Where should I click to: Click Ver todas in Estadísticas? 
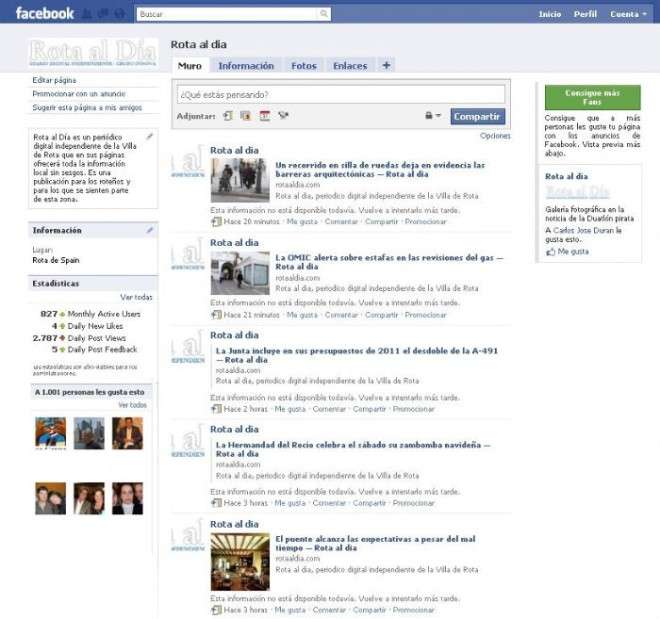pos(136,297)
